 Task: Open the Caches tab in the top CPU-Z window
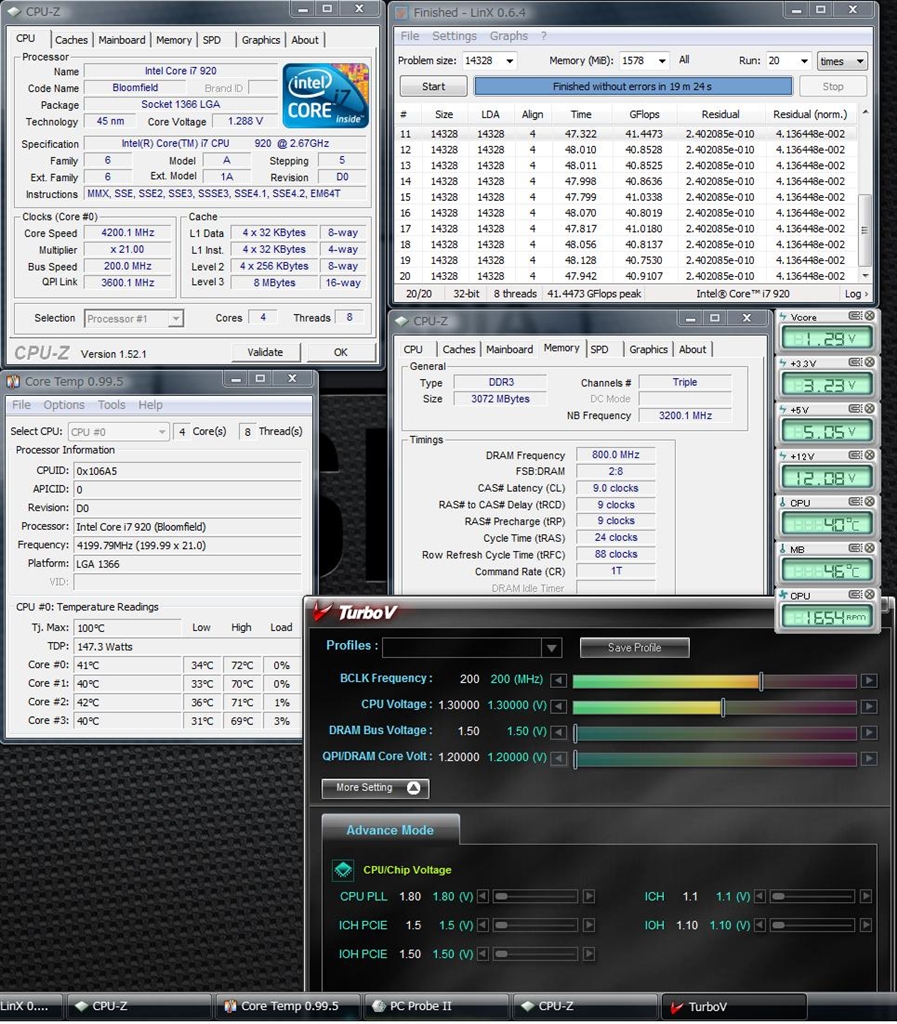click(71, 40)
